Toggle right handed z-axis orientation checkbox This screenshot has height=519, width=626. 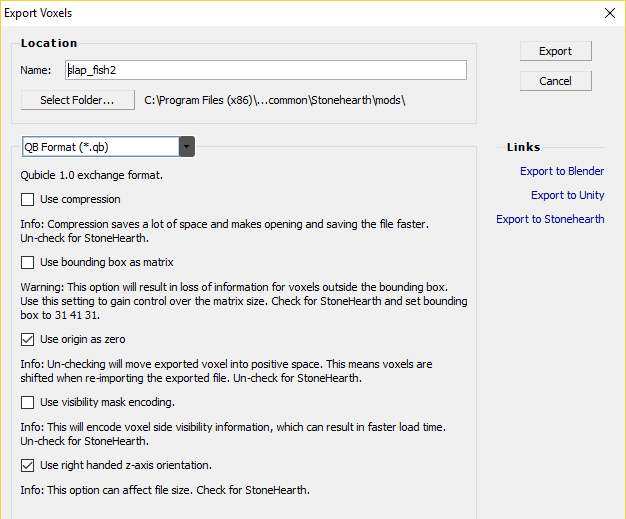(x=28, y=465)
